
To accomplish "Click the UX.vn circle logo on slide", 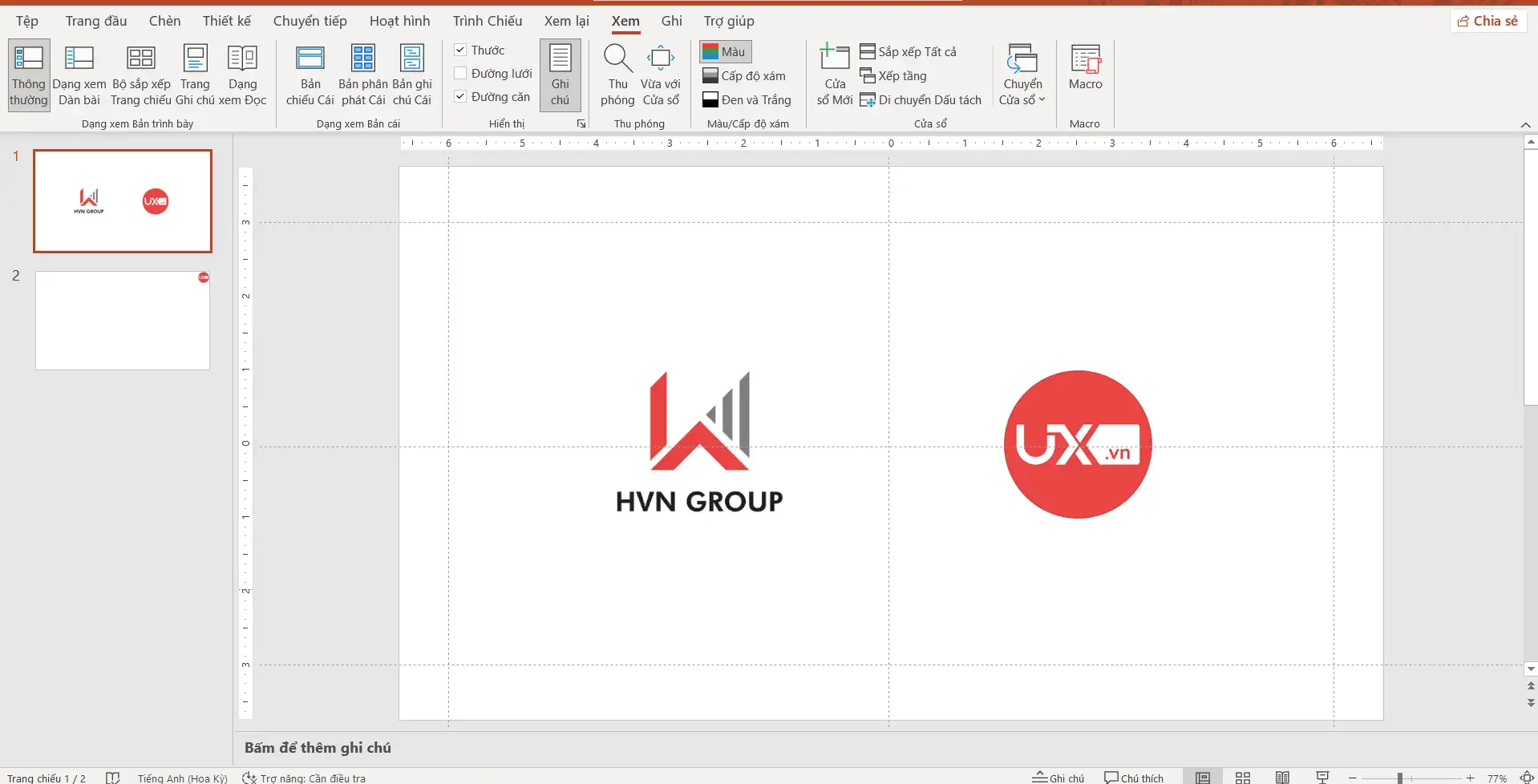I will tap(1078, 444).
